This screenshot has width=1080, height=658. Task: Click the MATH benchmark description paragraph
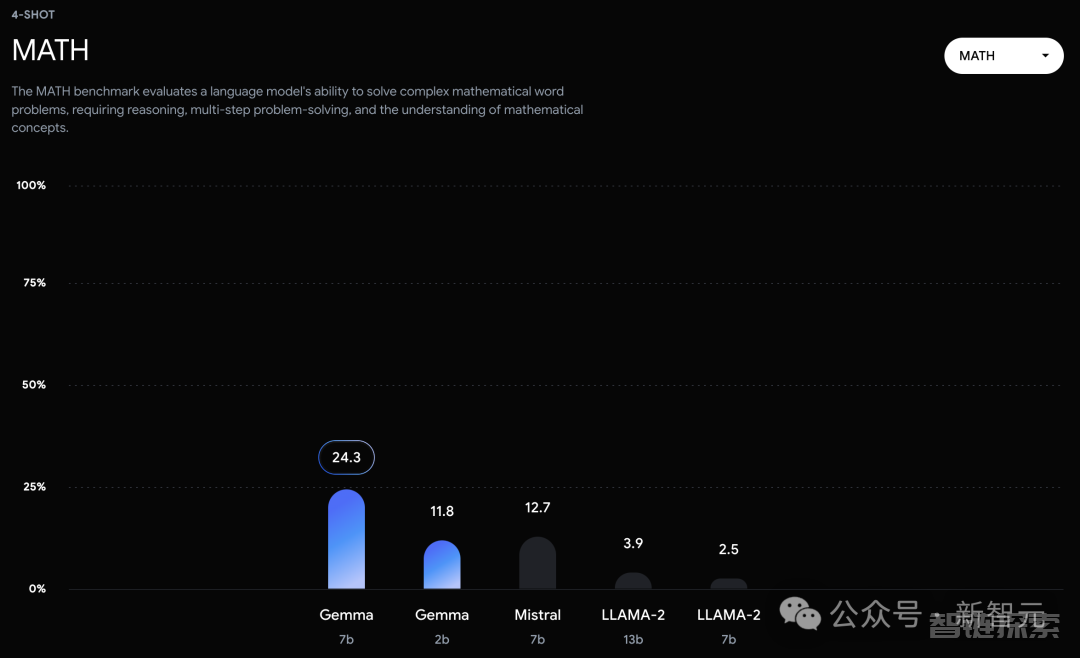click(298, 110)
